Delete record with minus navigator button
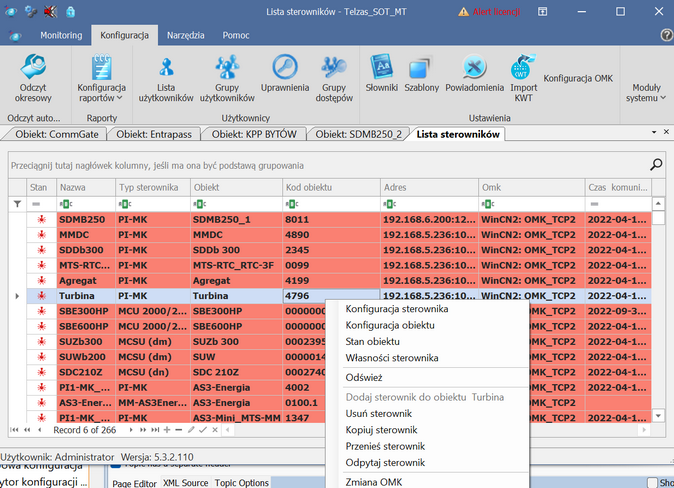The width and height of the screenshot is (674, 488). click(179, 430)
